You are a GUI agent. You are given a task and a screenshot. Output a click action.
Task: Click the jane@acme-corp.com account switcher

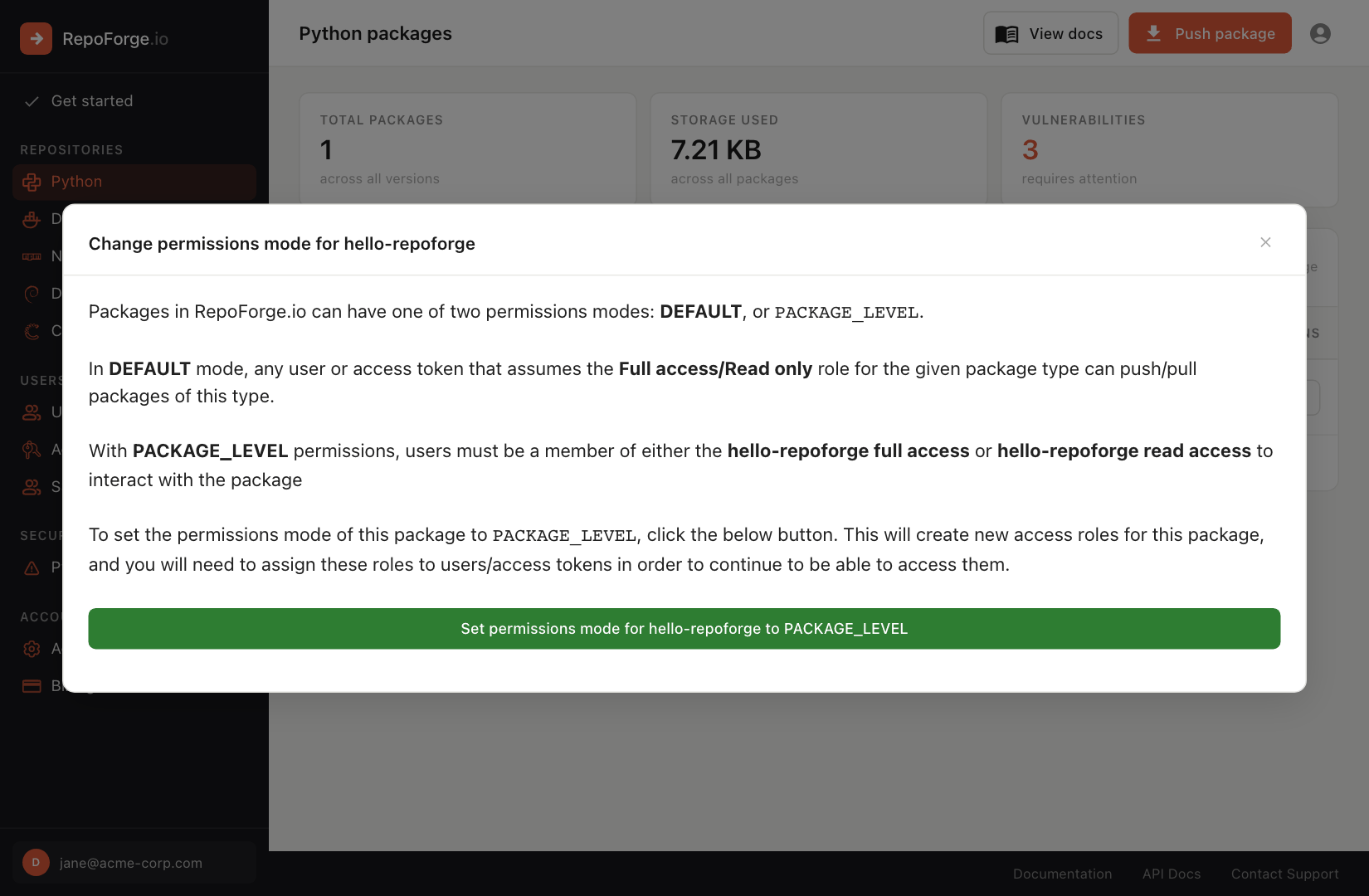pos(134,863)
